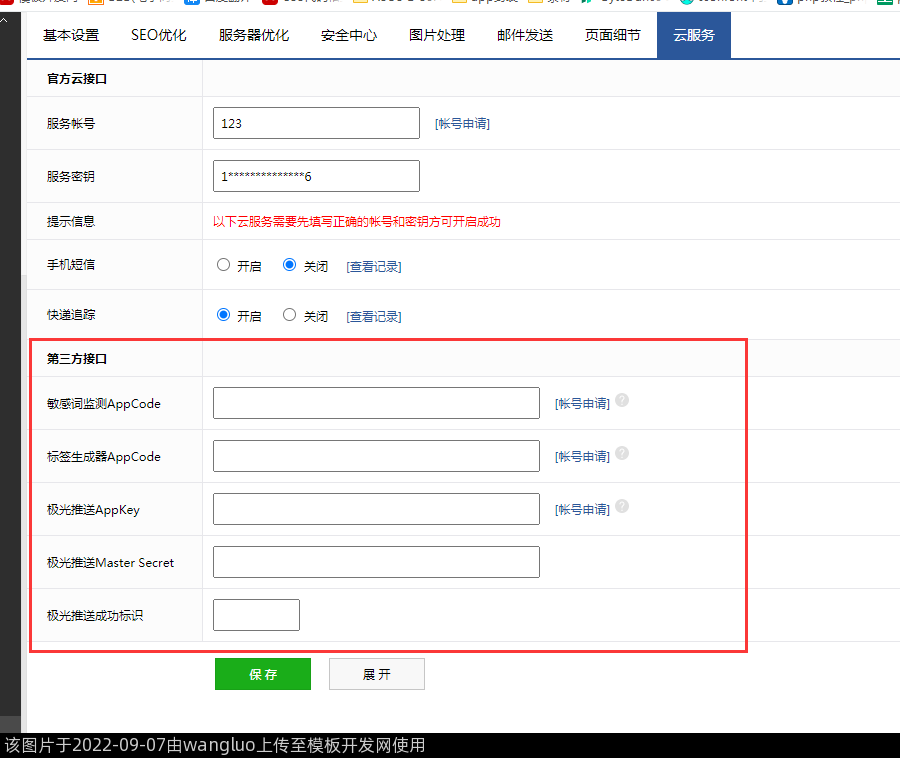Image resolution: width=900 pixels, height=758 pixels.
Task: Click help icon beside 极光推送AppKey
Action: click(622, 507)
